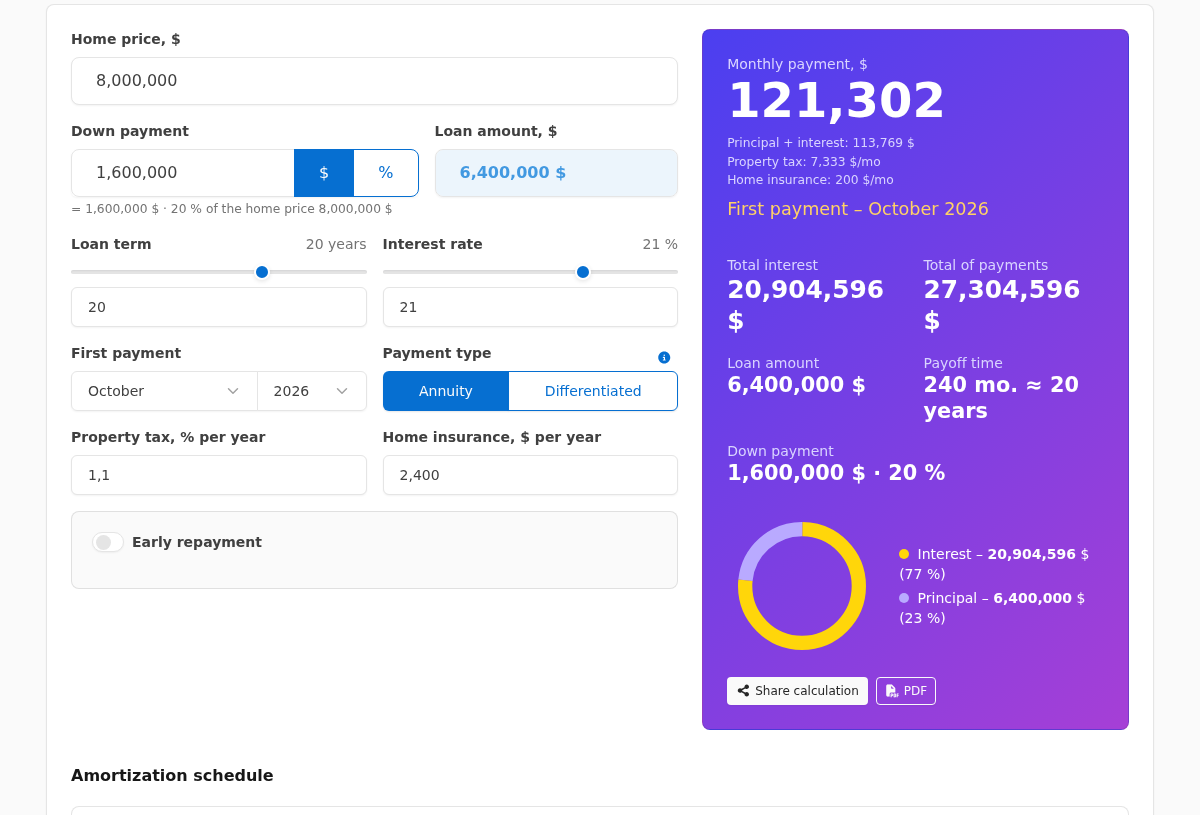Click the Payment type info icon

[664, 357]
